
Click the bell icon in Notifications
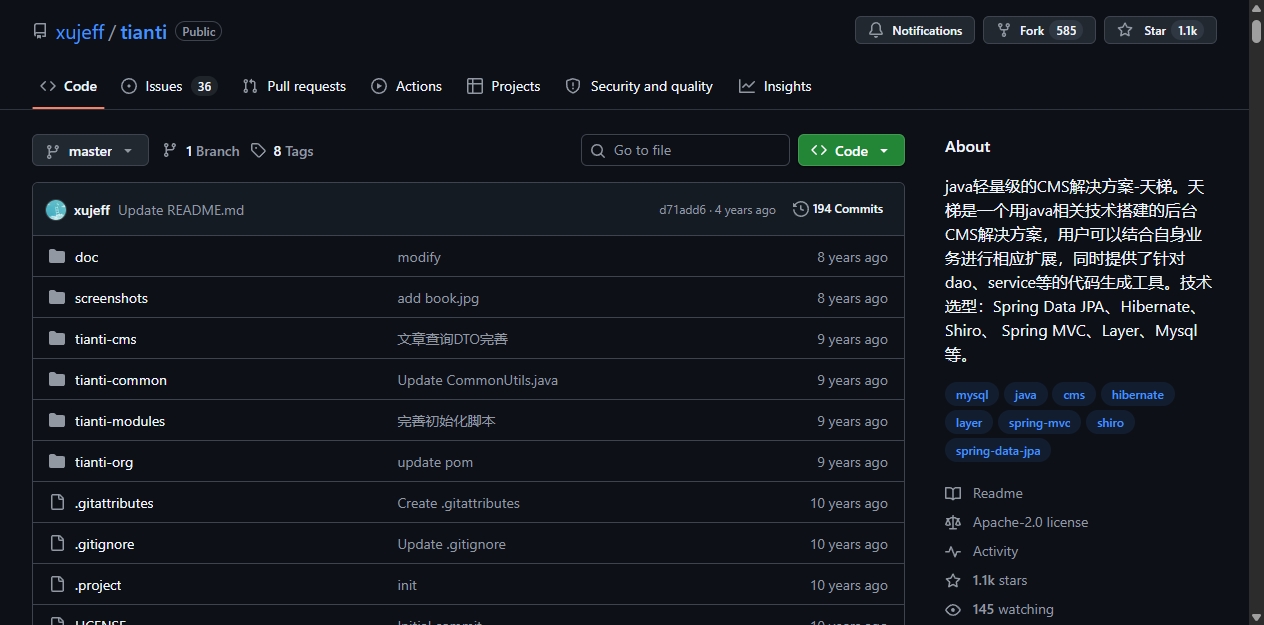pyautogui.click(x=876, y=31)
